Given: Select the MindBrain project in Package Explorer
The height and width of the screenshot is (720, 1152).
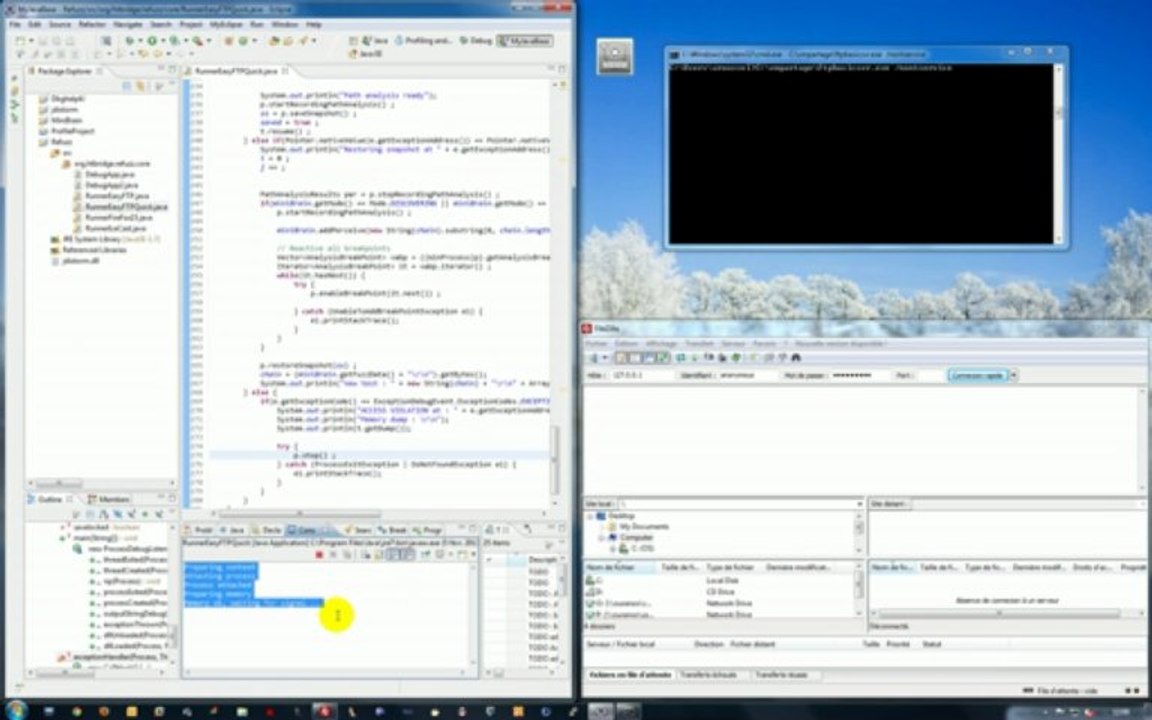Looking at the screenshot, I should coord(62,120).
